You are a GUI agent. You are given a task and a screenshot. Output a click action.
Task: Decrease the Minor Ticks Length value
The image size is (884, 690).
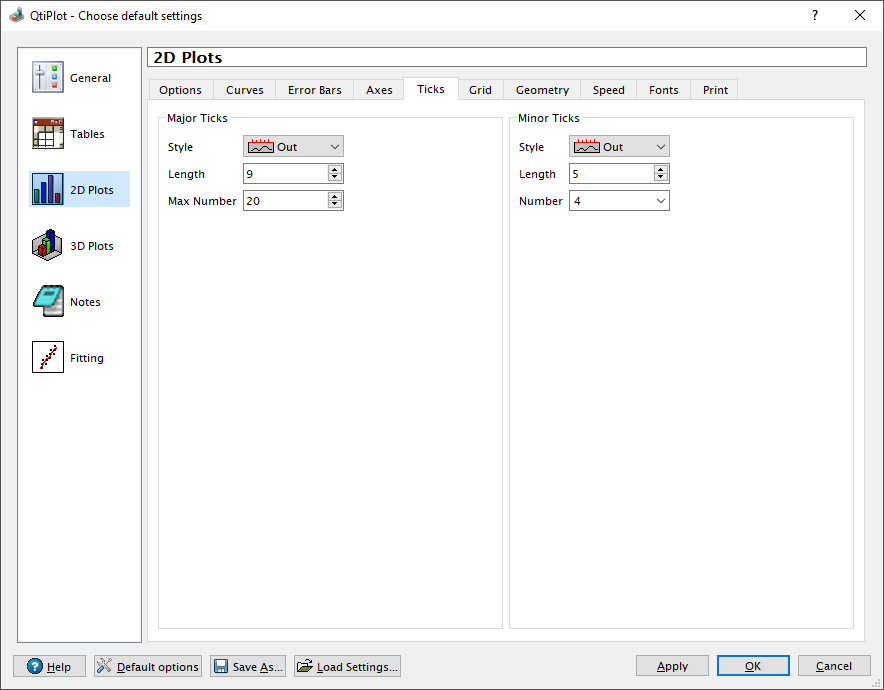(661, 178)
